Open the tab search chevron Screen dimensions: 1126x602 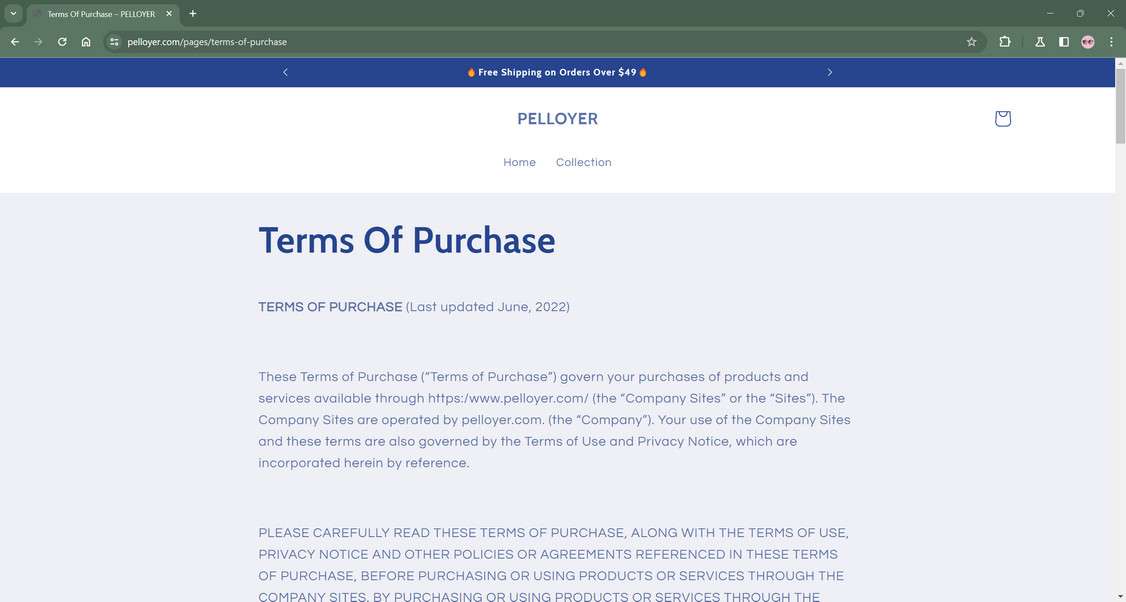coord(14,13)
